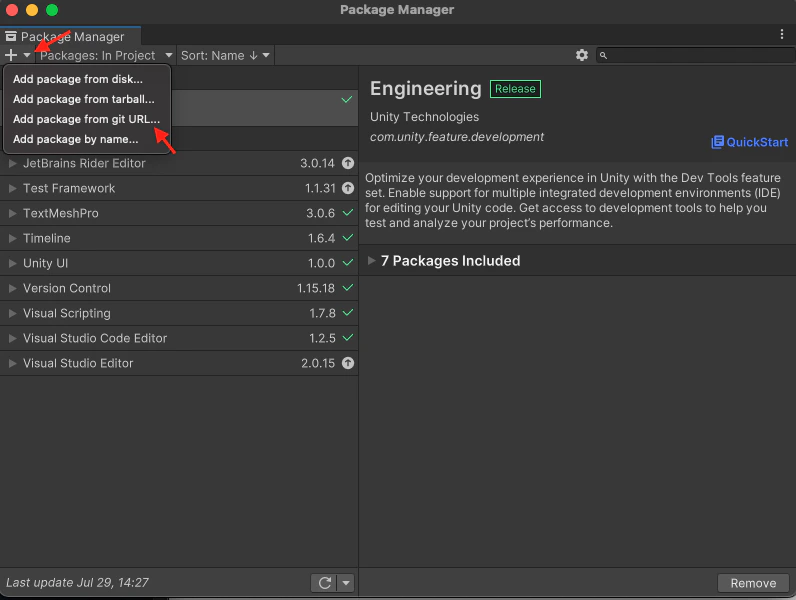The image size is (796, 600).
Task: Click the Release tag badge
Action: pyautogui.click(x=515, y=89)
